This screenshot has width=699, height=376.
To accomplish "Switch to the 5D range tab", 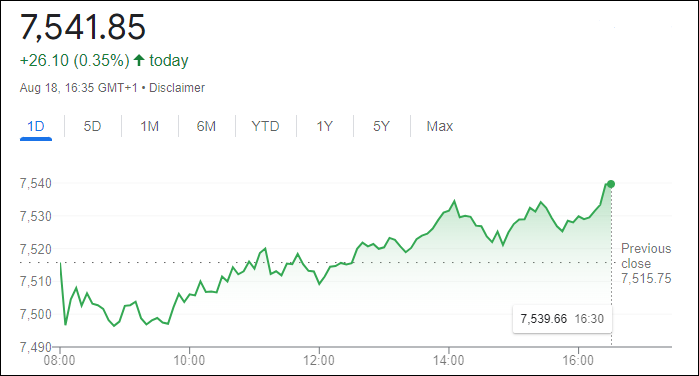I will click(92, 127).
